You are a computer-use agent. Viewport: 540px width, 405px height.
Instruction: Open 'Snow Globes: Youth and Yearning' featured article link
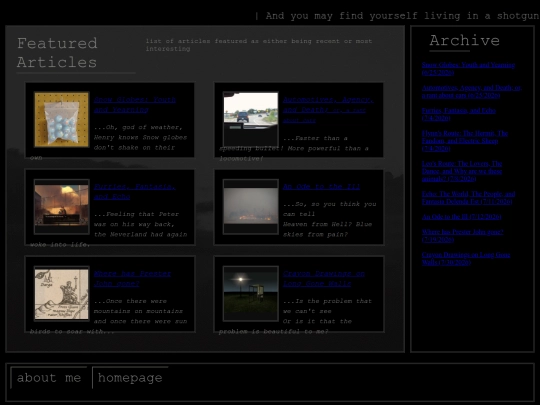pyautogui.click(x=135, y=105)
